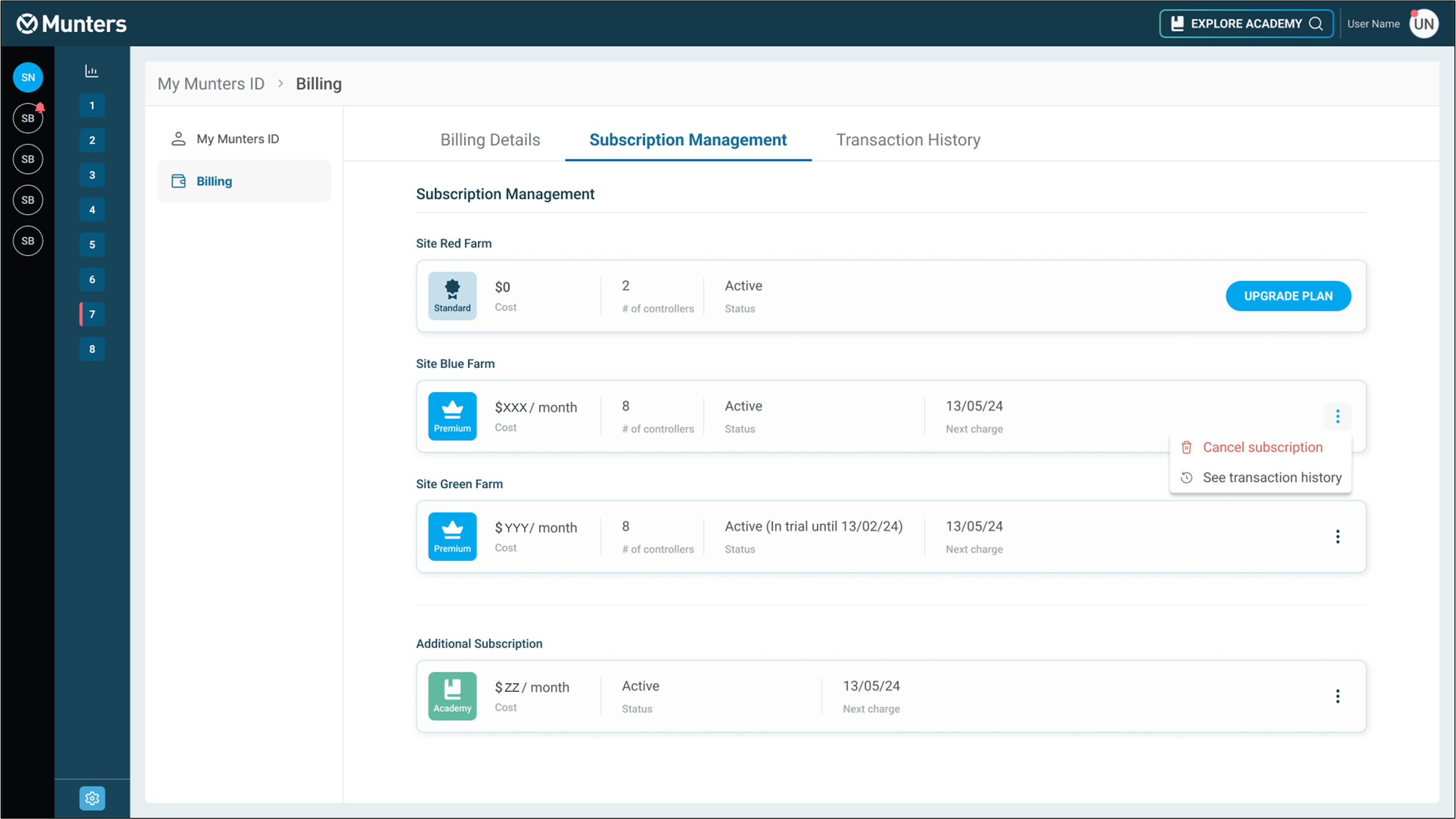The width and height of the screenshot is (1456, 819).
Task: Click the search magnifier in Explore Academy
Action: coord(1316,24)
